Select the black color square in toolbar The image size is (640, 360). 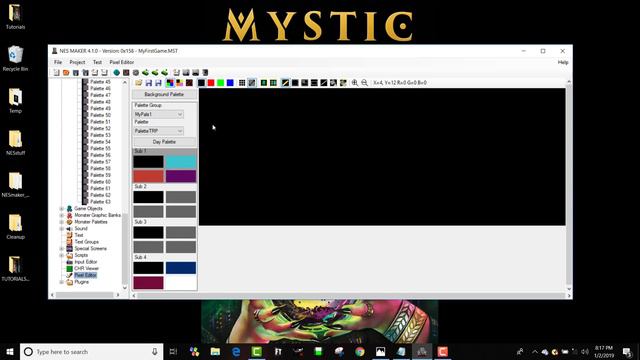coord(201,83)
